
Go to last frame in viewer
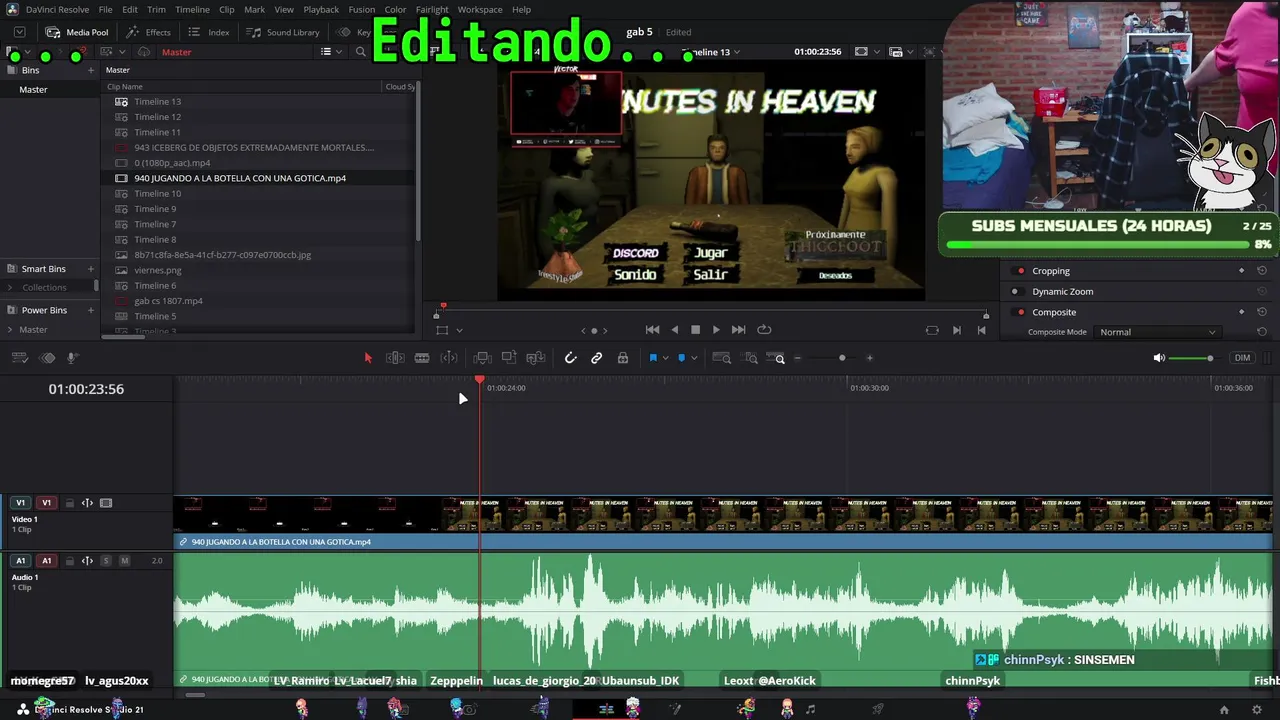click(x=738, y=330)
